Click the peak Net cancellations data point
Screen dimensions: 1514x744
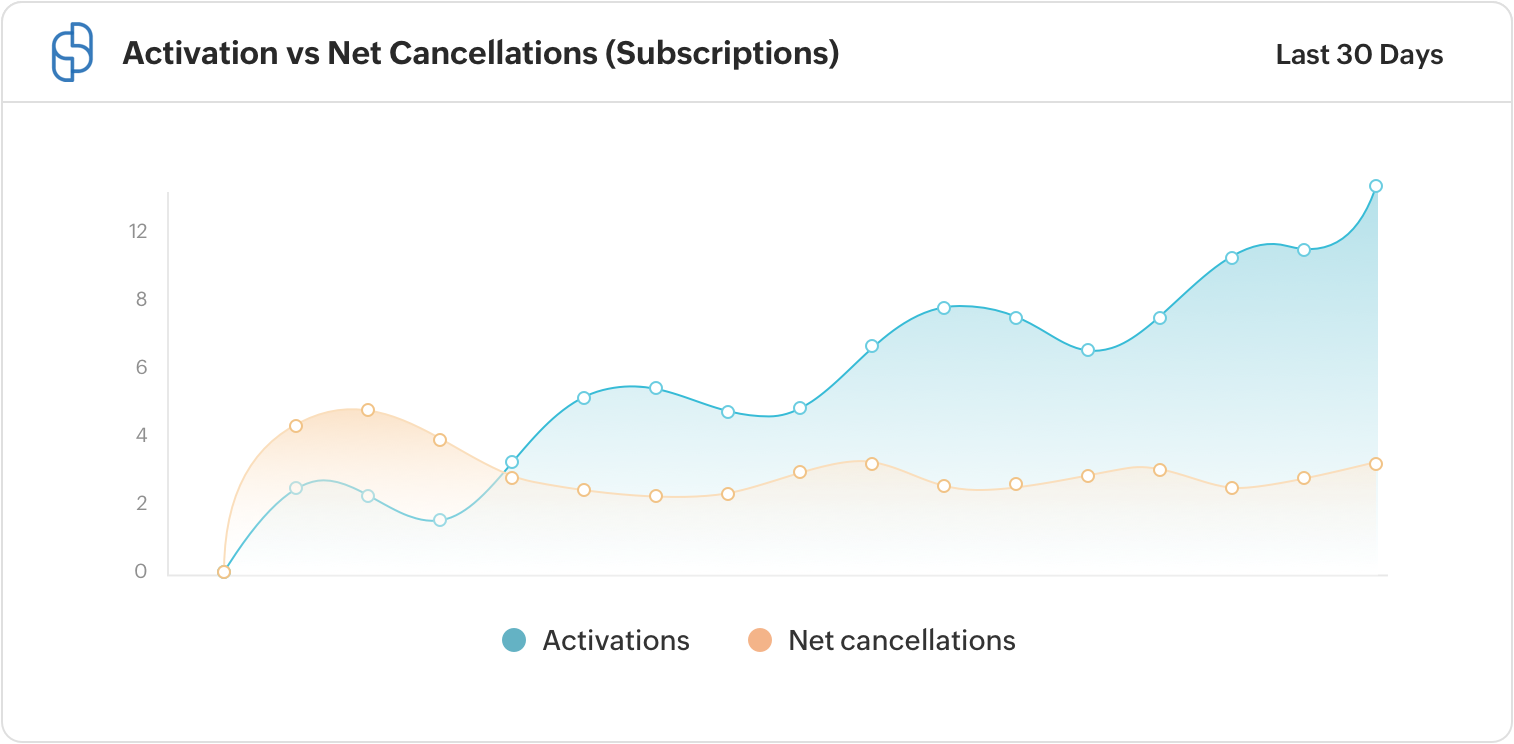tap(368, 410)
